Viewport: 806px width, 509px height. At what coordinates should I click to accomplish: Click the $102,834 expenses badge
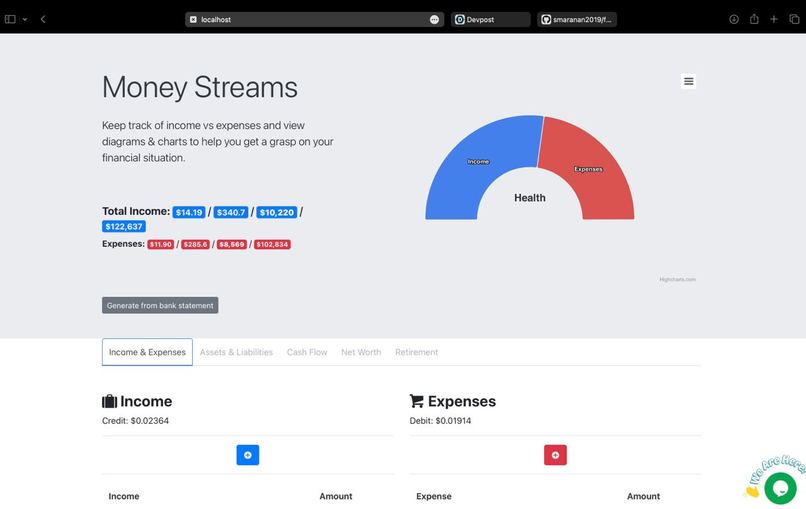(272, 244)
